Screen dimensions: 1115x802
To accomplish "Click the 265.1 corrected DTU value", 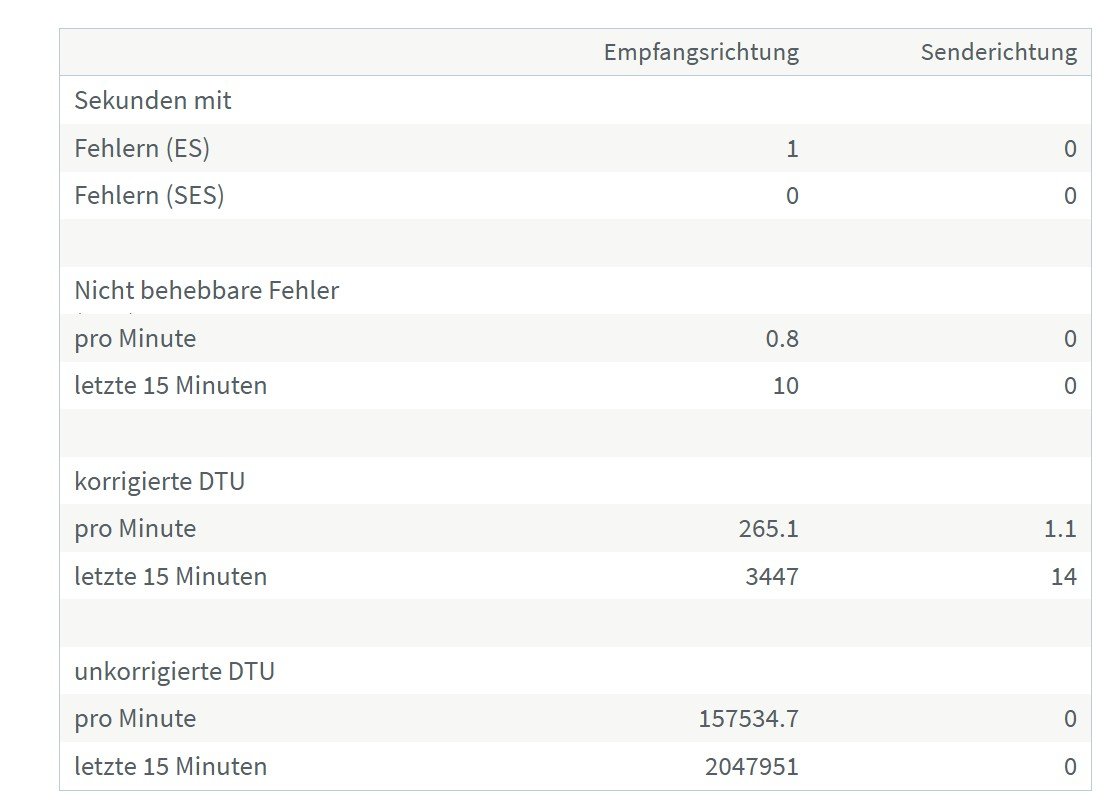I will (x=769, y=528).
